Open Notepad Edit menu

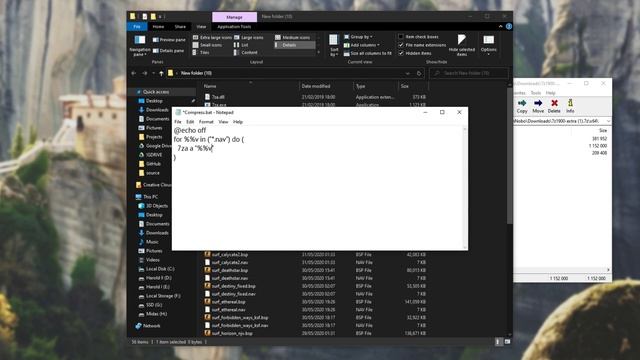click(190, 122)
